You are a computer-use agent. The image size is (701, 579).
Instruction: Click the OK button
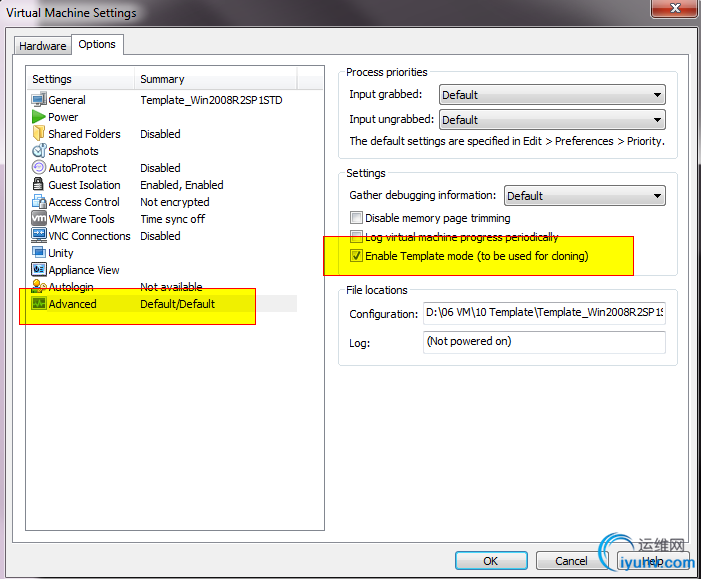(x=491, y=561)
